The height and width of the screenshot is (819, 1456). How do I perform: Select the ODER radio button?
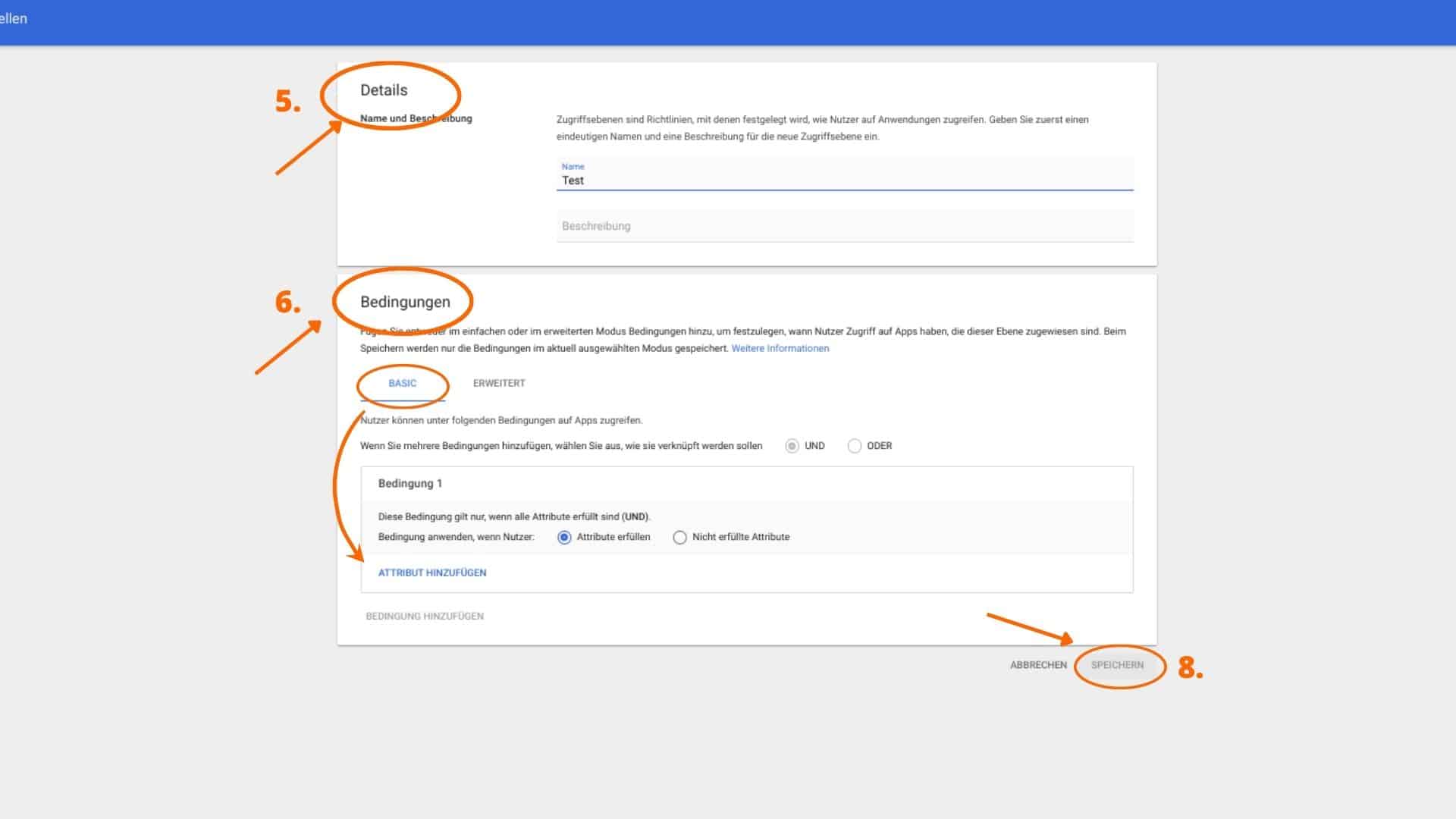pyautogui.click(x=855, y=446)
